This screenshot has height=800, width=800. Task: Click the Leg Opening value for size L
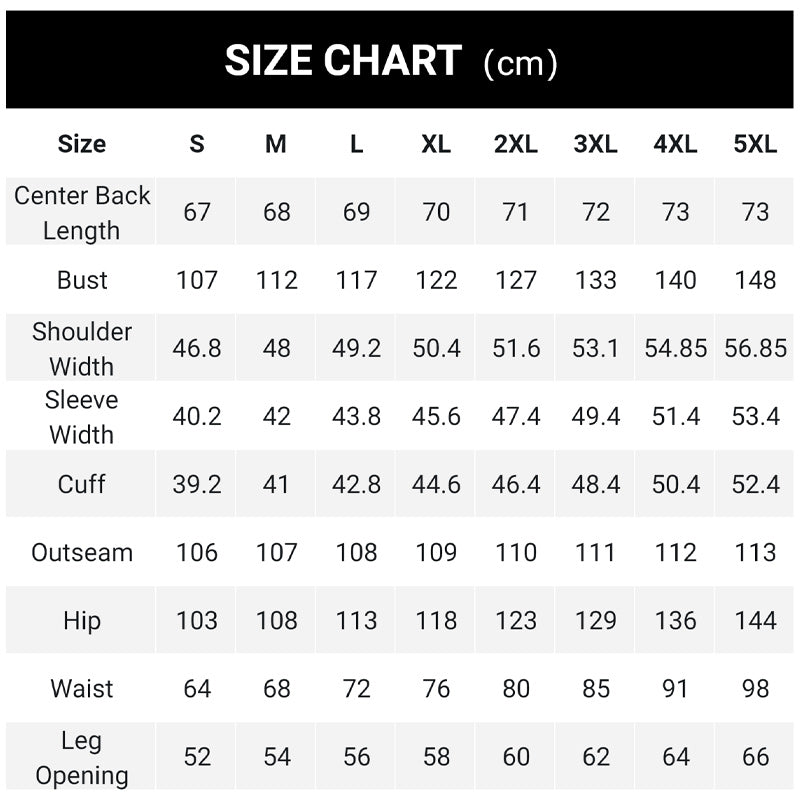click(x=357, y=757)
